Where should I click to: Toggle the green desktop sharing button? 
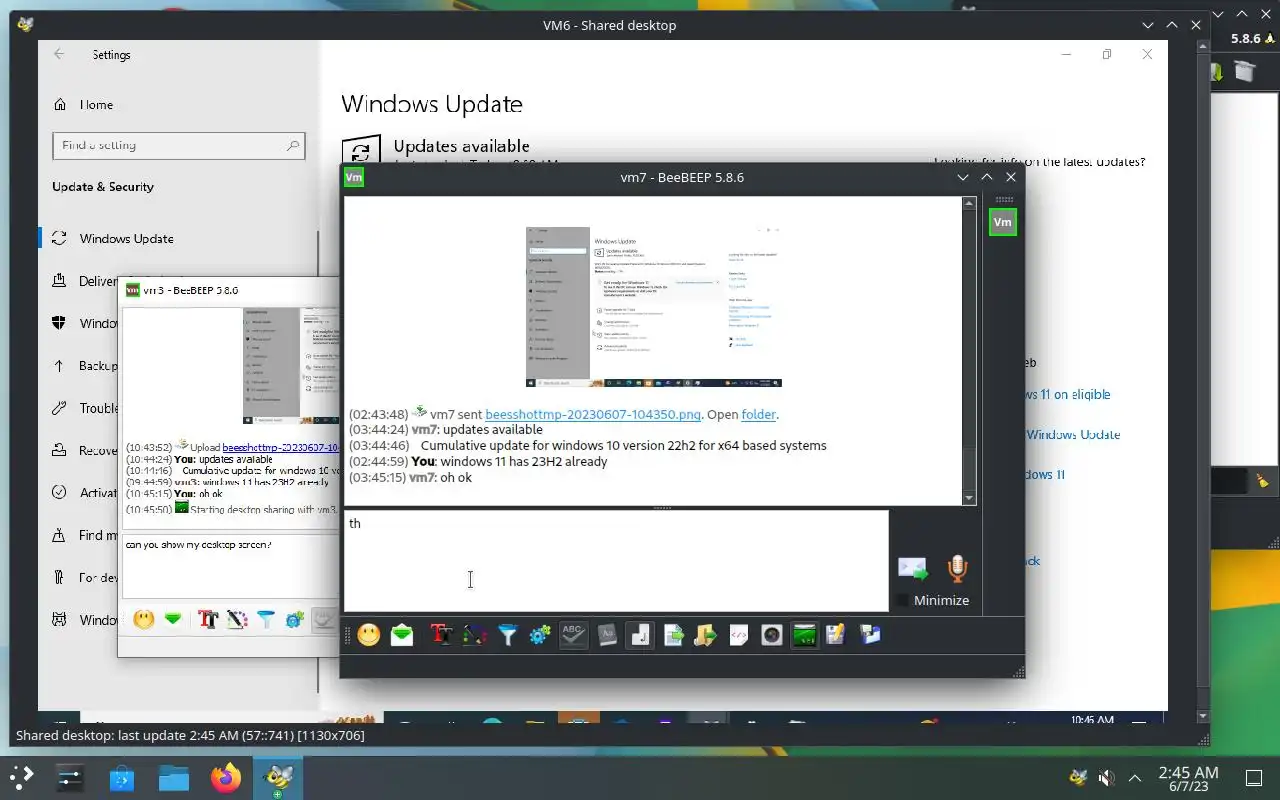click(x=805, y=635)
